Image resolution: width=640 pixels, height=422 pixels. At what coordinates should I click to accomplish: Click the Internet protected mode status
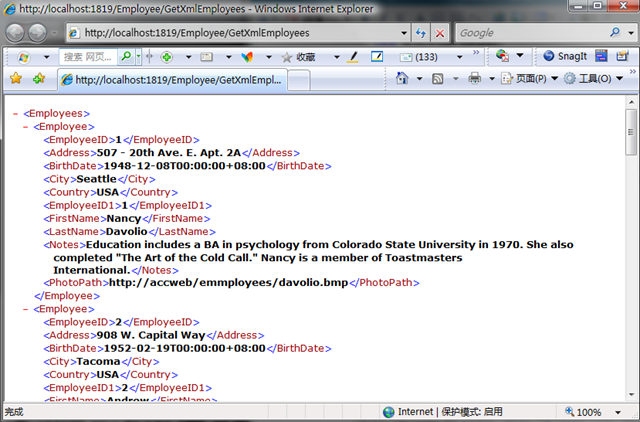click(x=443, y=411)
